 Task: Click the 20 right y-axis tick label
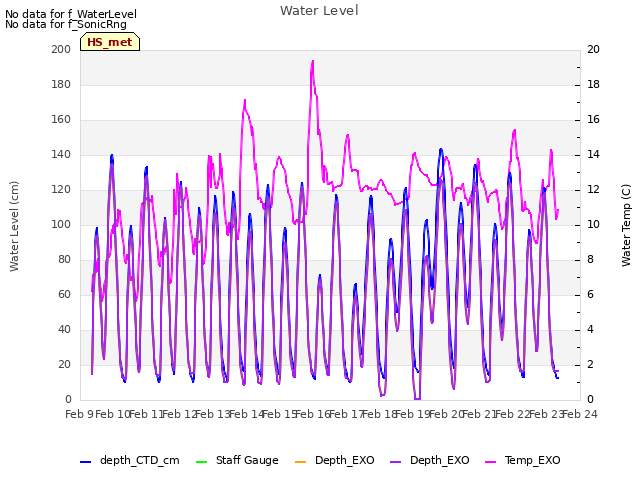(593, 49)
